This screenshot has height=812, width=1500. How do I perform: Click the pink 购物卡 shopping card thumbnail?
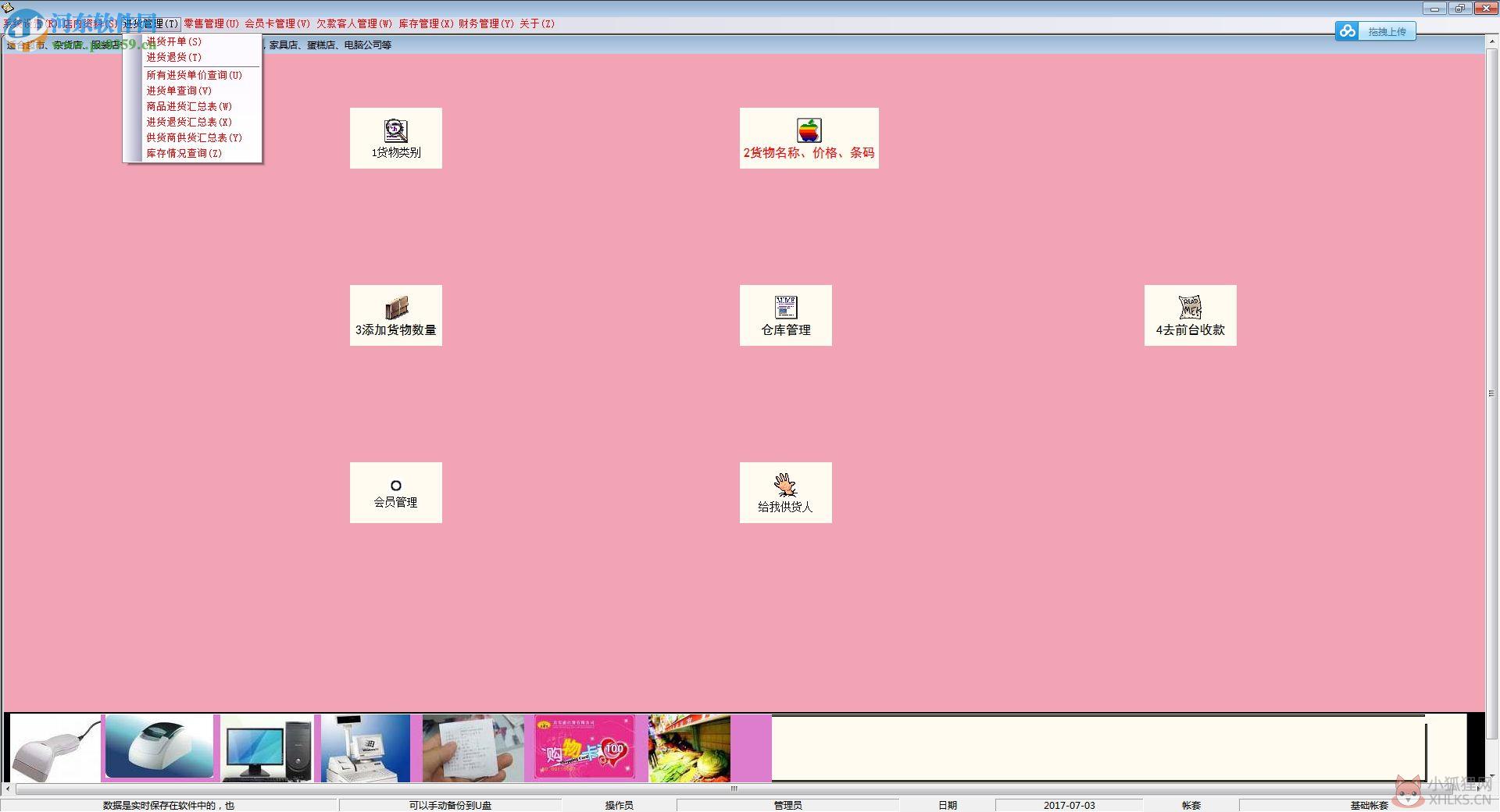click(x=585, y=748)
